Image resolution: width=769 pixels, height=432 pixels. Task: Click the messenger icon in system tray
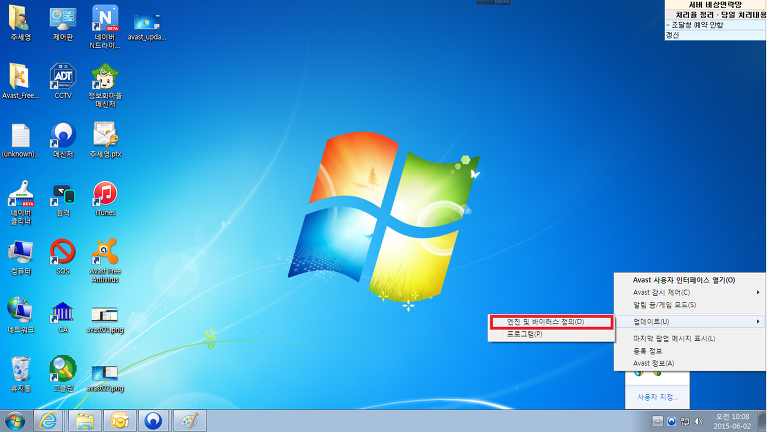671,421
